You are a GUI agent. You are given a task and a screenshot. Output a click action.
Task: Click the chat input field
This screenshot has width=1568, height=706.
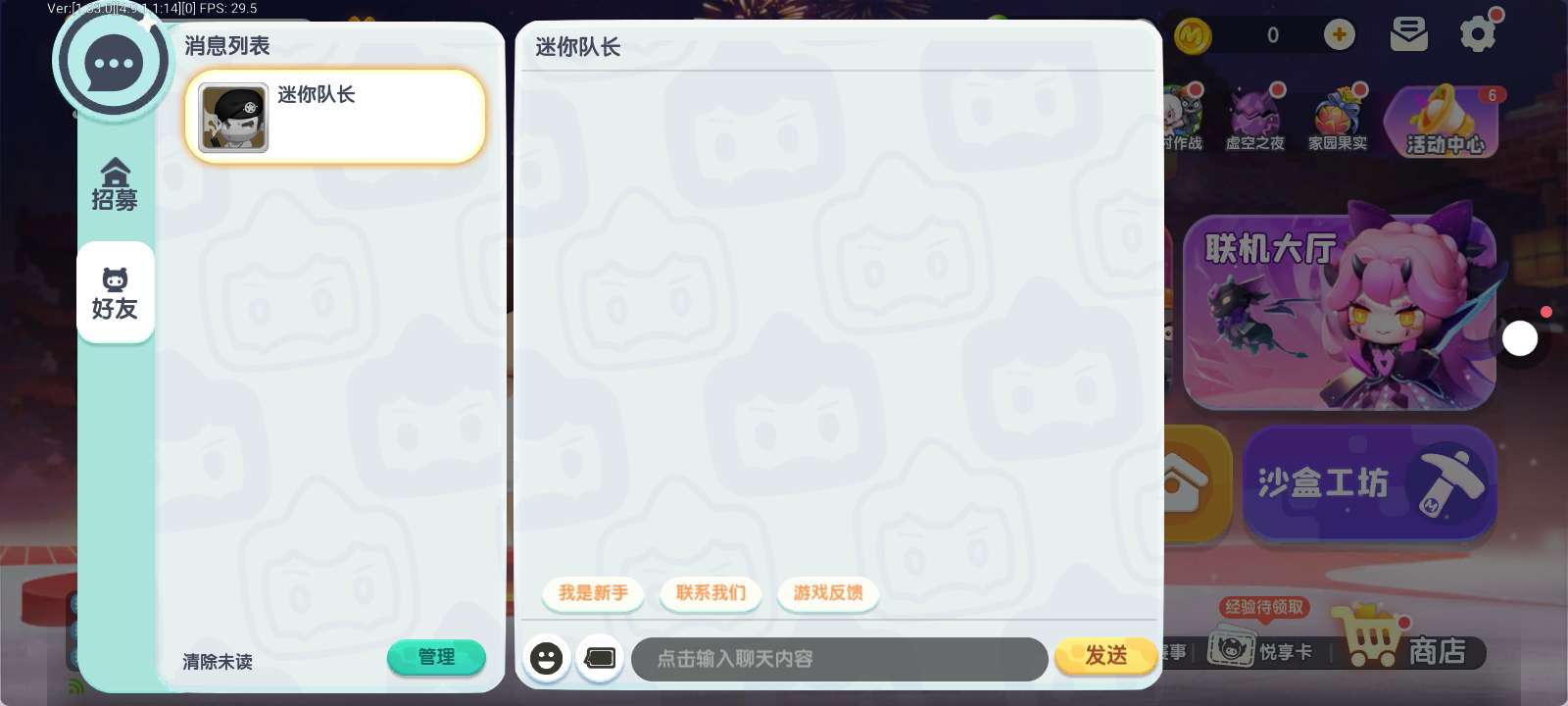click(x=840, y=659)
